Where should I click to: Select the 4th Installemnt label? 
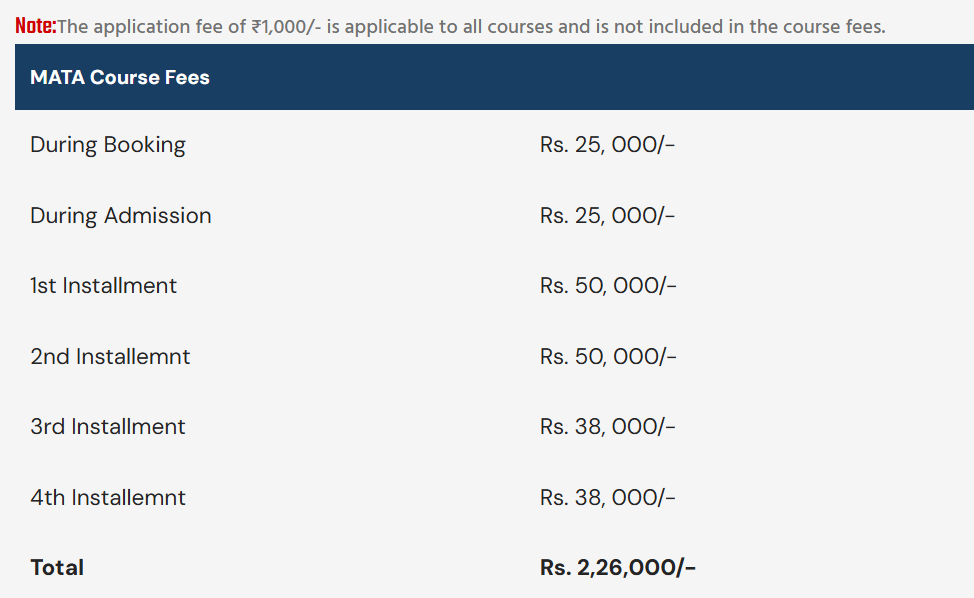point(108,498)
